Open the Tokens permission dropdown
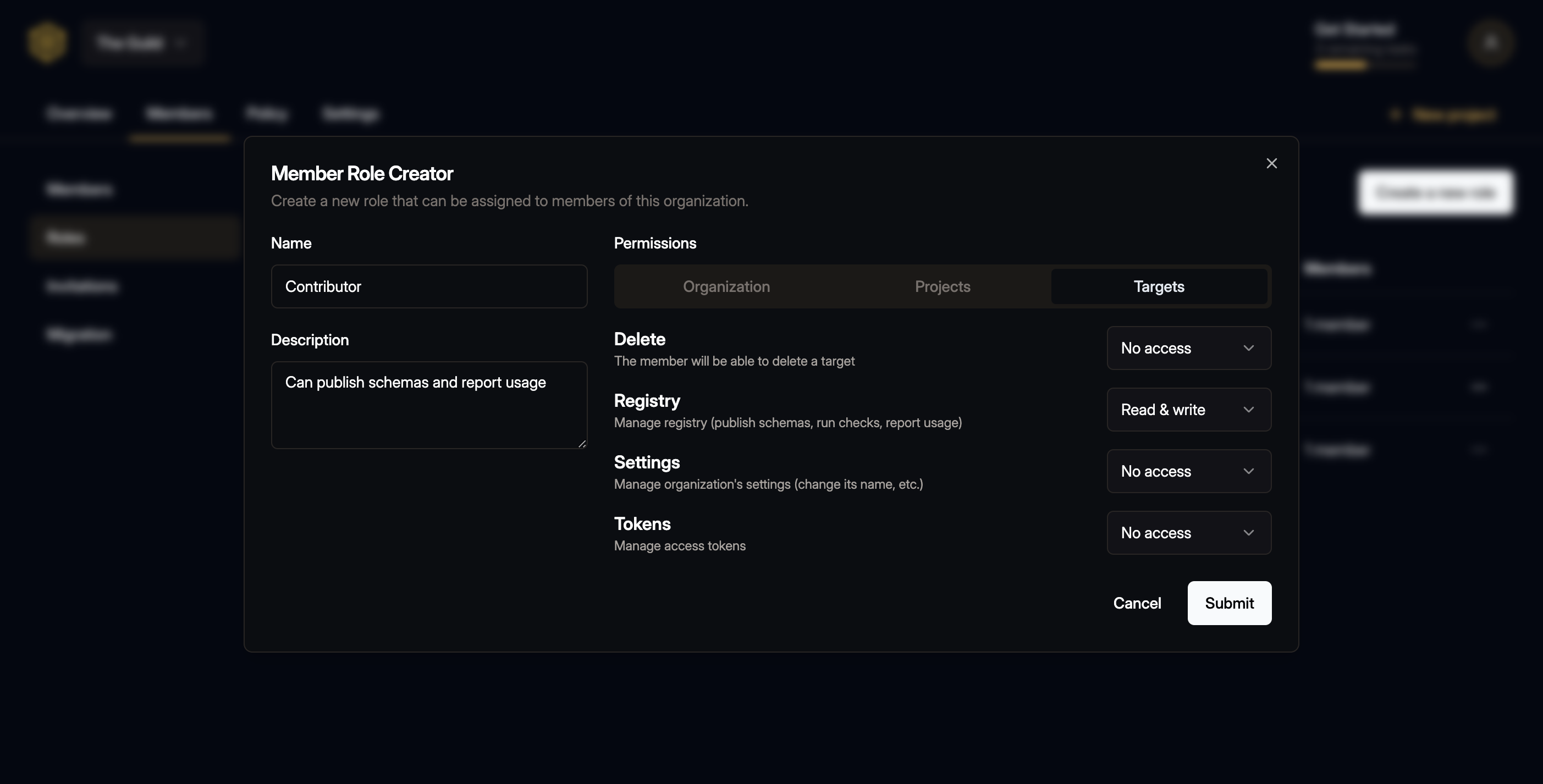This screenshot has height=784, width=1543. (x=1188, y=532)
